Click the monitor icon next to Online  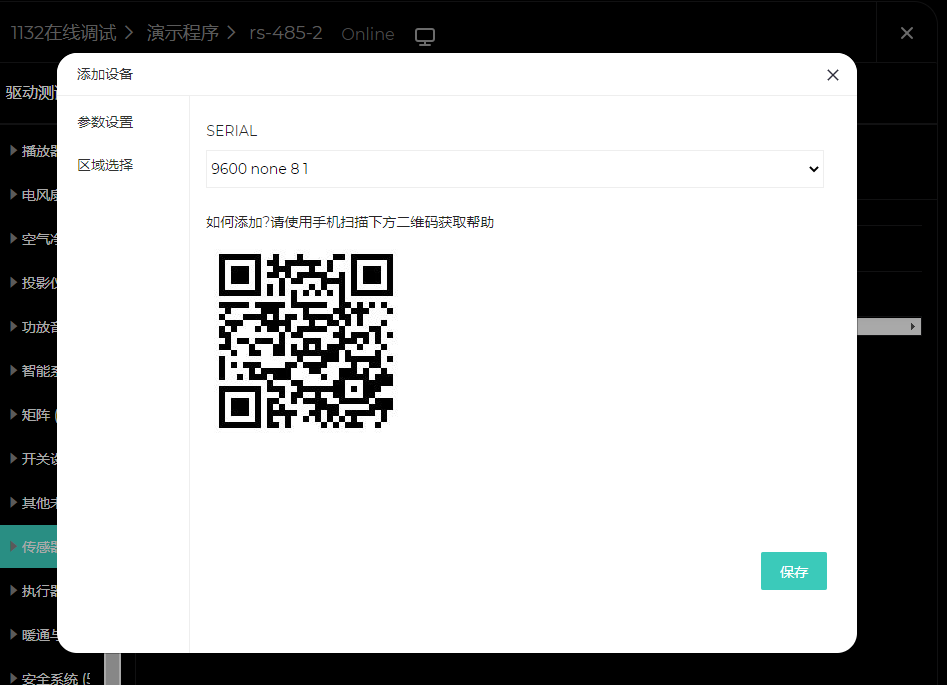pyautogui.click(x=425, y=36)
